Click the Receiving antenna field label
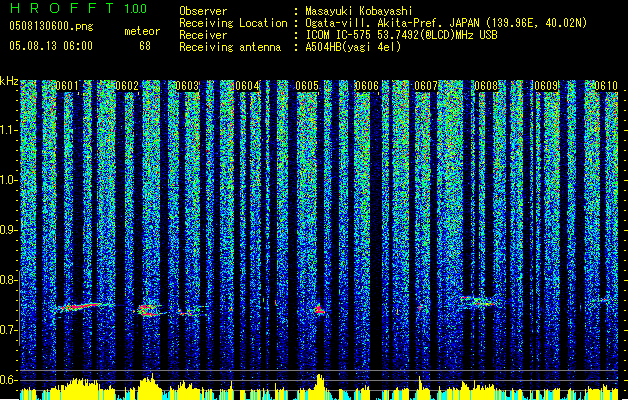This screenshot has height=400, width=629. (x=230, y=47)
